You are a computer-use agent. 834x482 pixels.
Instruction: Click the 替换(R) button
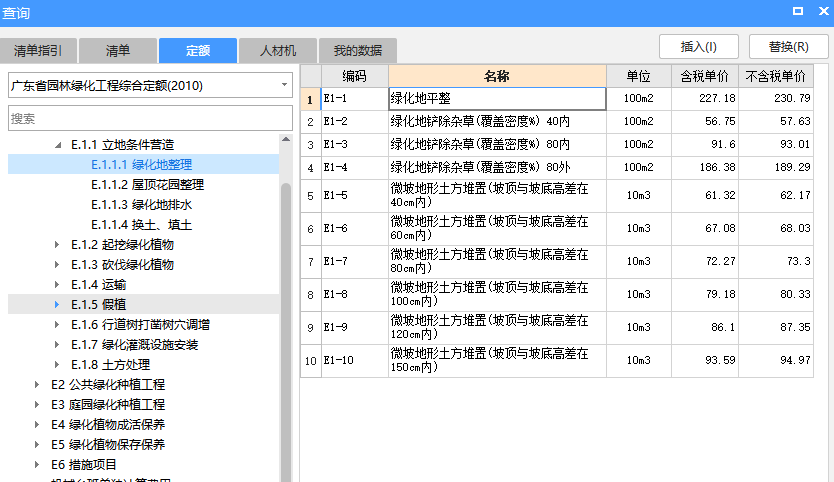click(789, 47)
